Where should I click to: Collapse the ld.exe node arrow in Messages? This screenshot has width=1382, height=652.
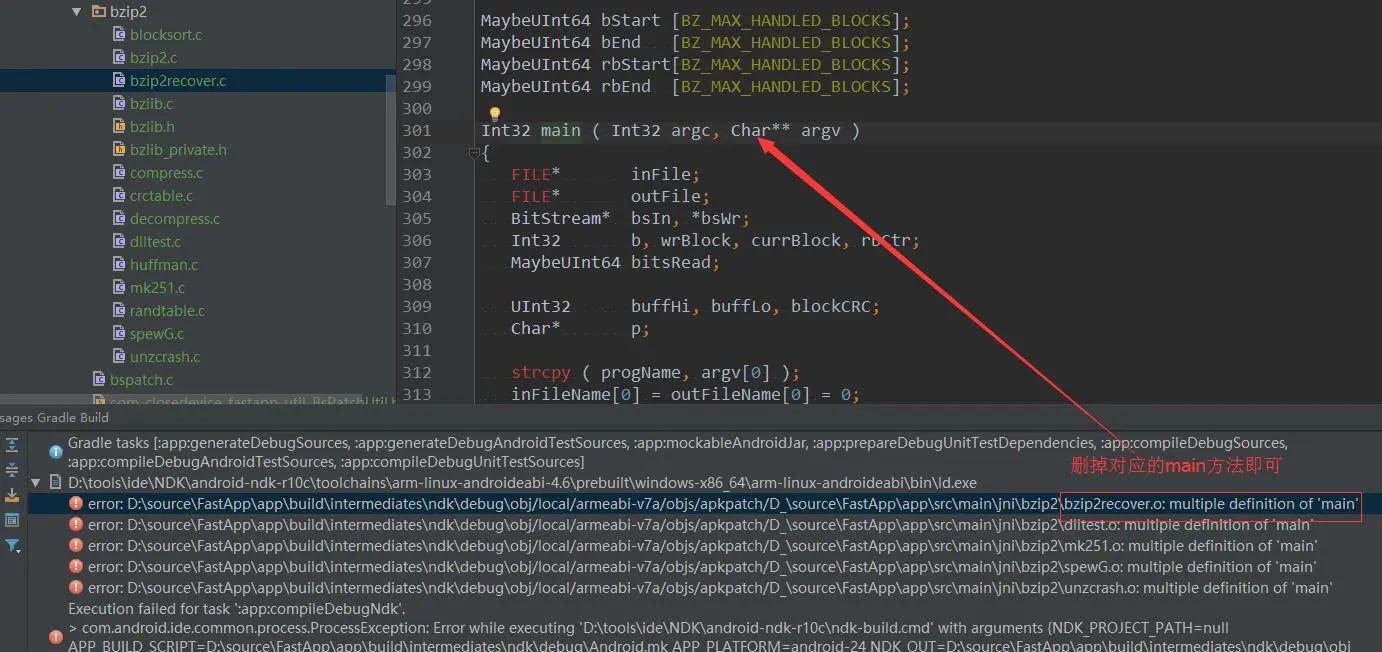point(37,483)
